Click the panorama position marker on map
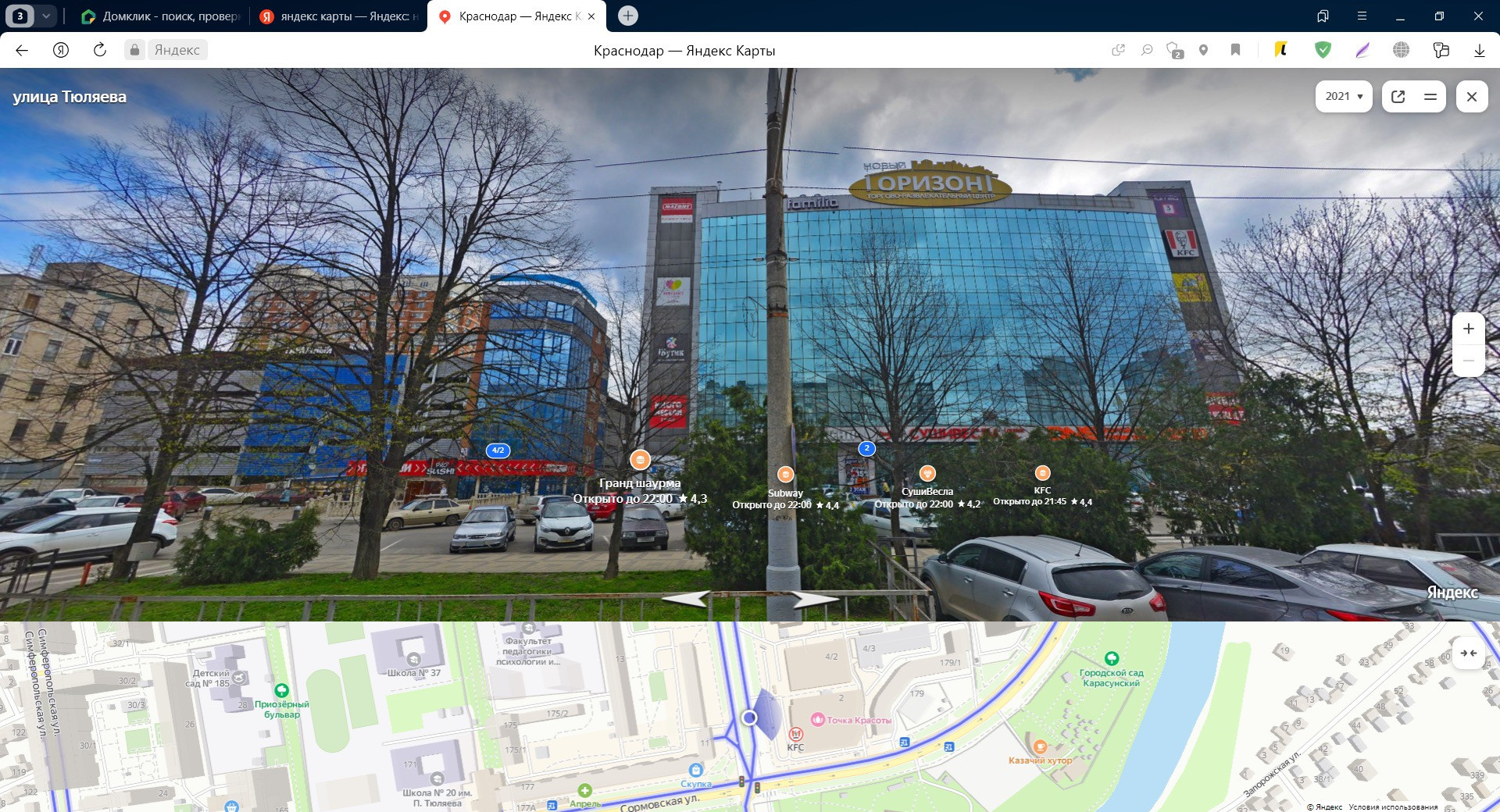This screenshot has width=1500, height=812. pos(749,718)
